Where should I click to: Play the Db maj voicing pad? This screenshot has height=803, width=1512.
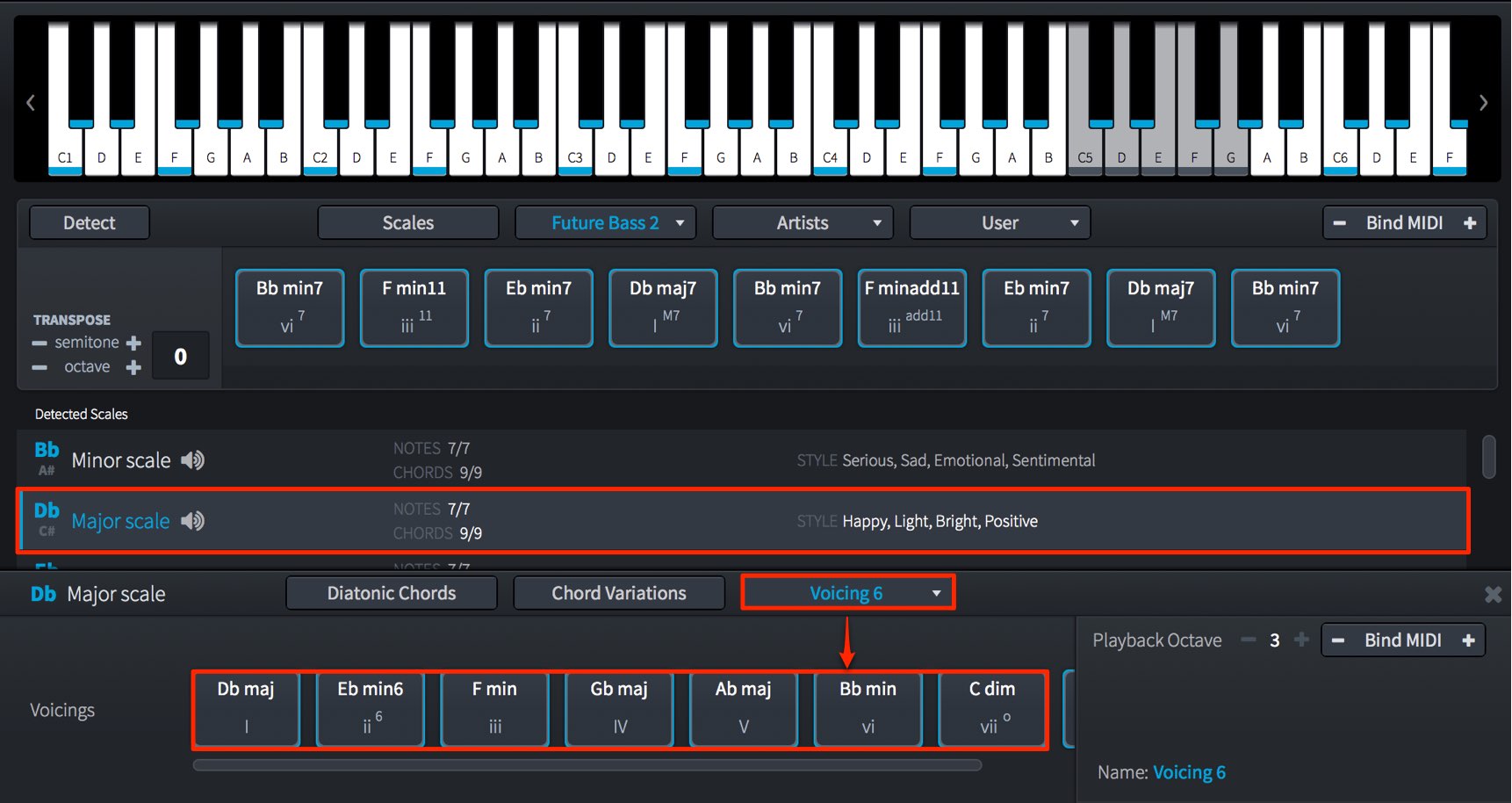click(246, 709)
